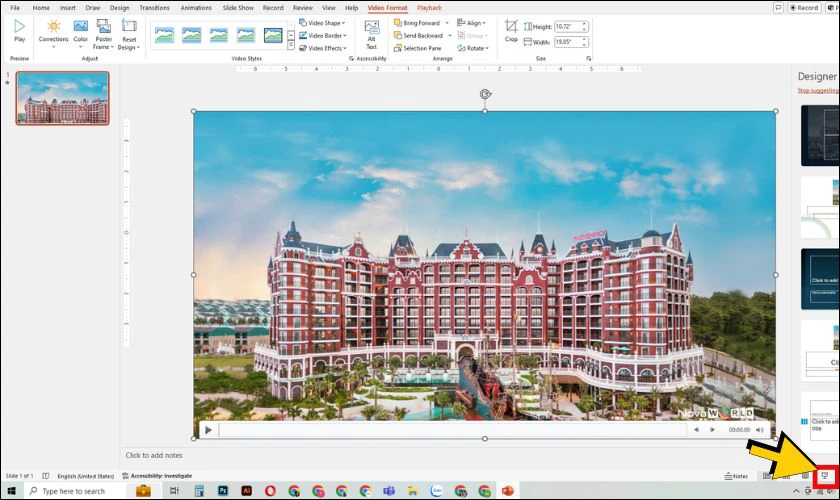840x500 pixels.
Task: Click the Height input field
Action: [x=567, y=26]
